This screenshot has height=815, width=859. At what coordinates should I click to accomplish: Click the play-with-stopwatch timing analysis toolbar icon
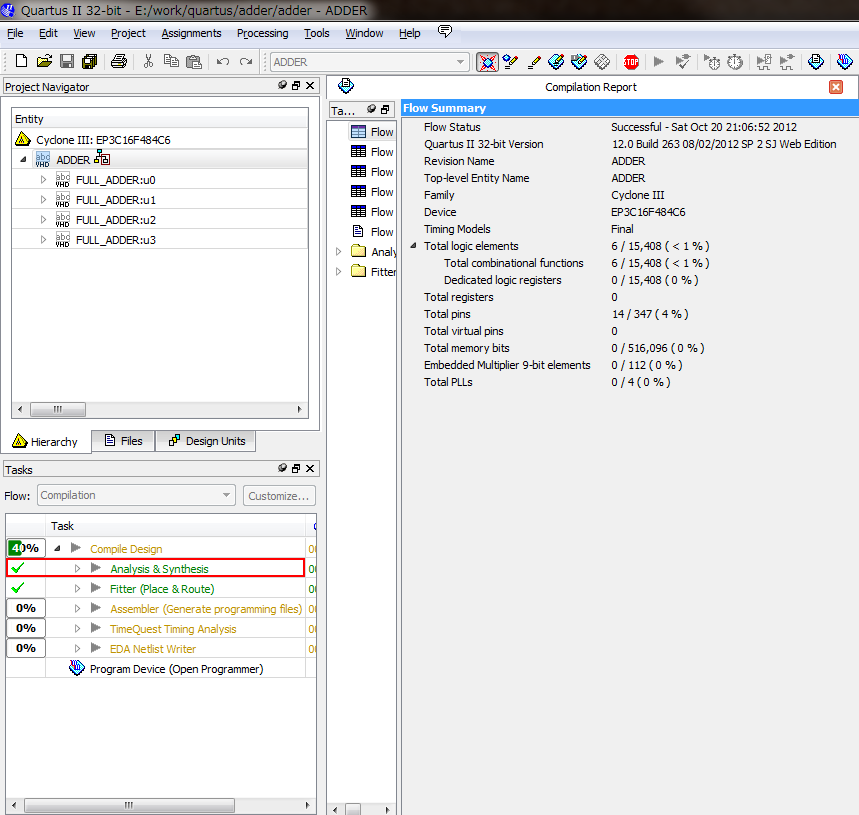pos(712,62)
